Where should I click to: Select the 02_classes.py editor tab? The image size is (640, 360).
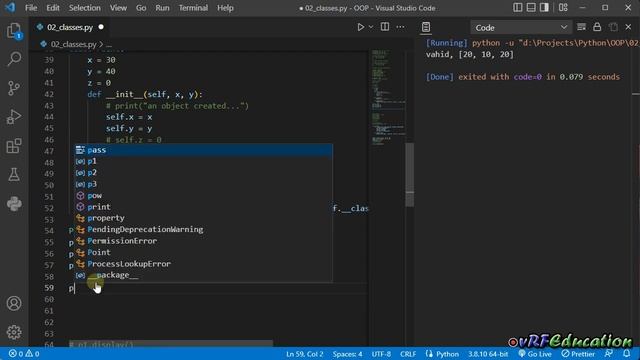pos(69,27)
